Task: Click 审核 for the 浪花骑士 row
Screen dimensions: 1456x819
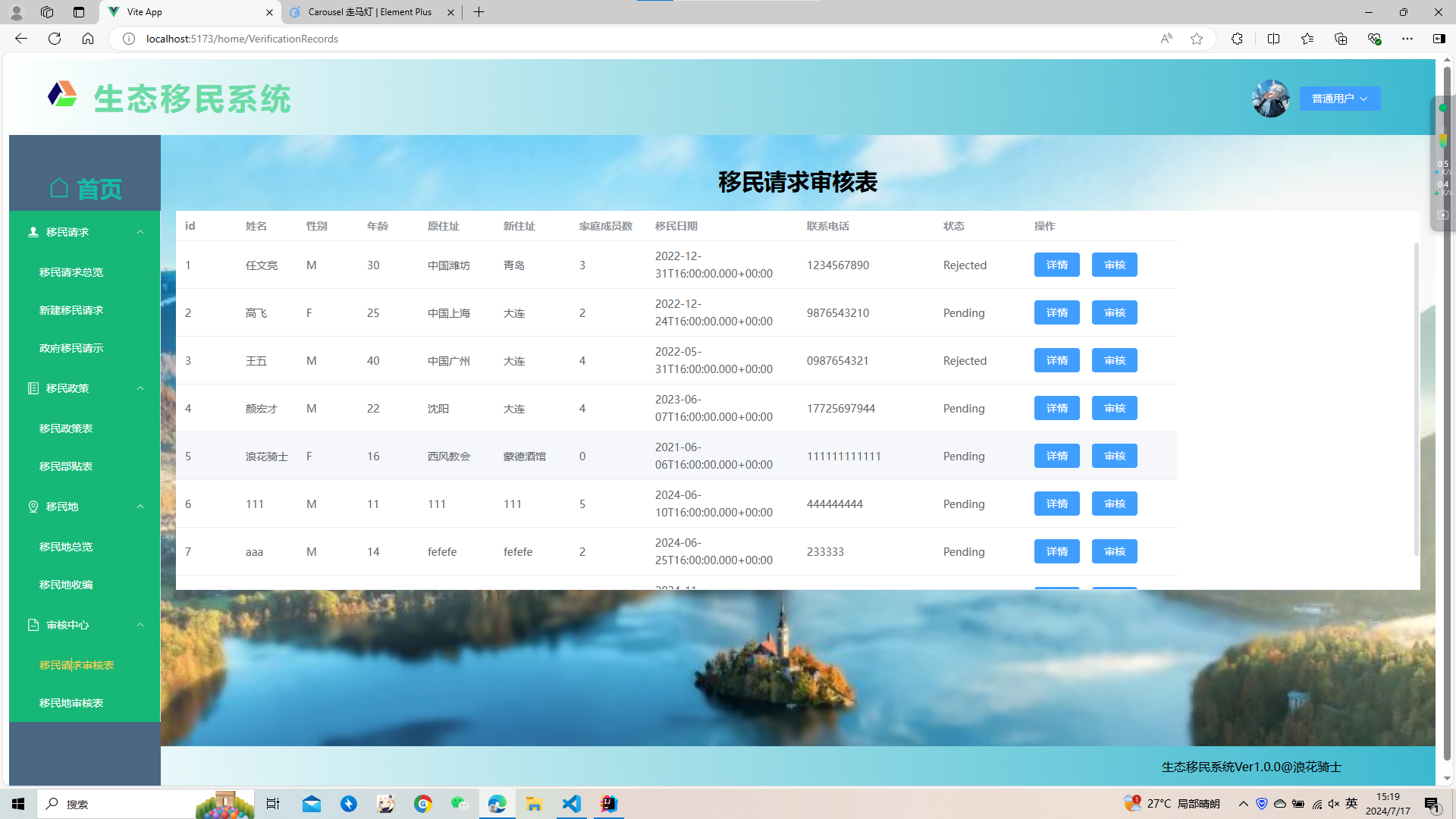Action: pos(1115,456)
